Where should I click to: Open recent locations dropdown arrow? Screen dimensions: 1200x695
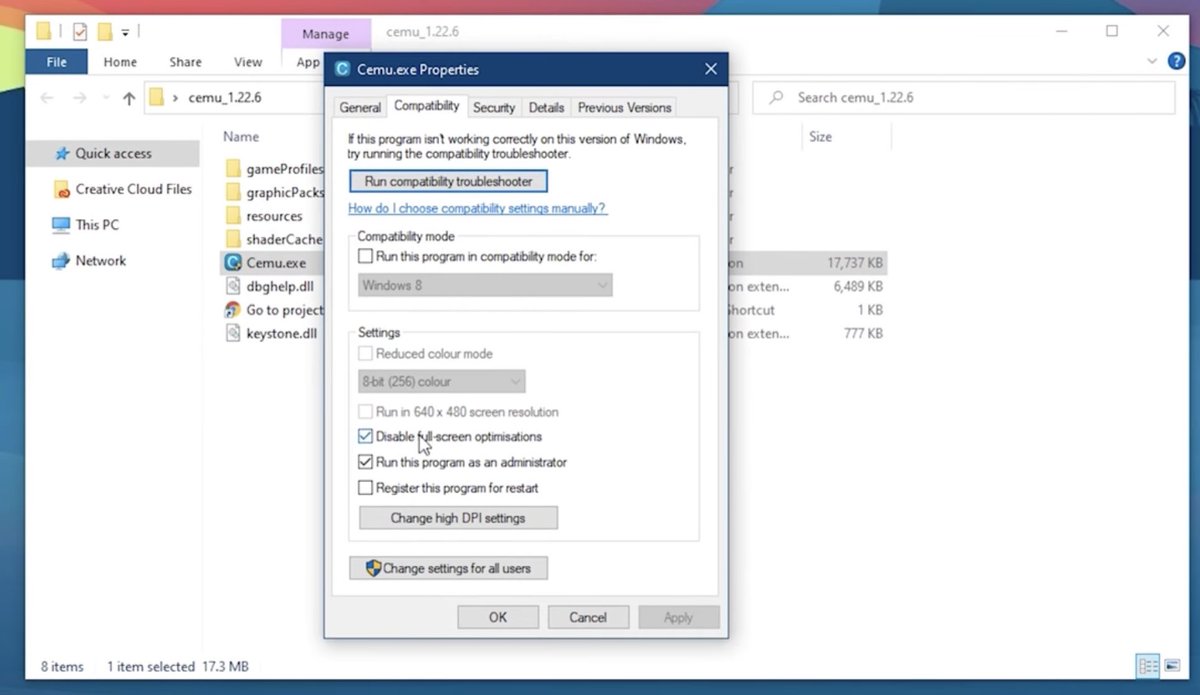click(x=104, y=98)
